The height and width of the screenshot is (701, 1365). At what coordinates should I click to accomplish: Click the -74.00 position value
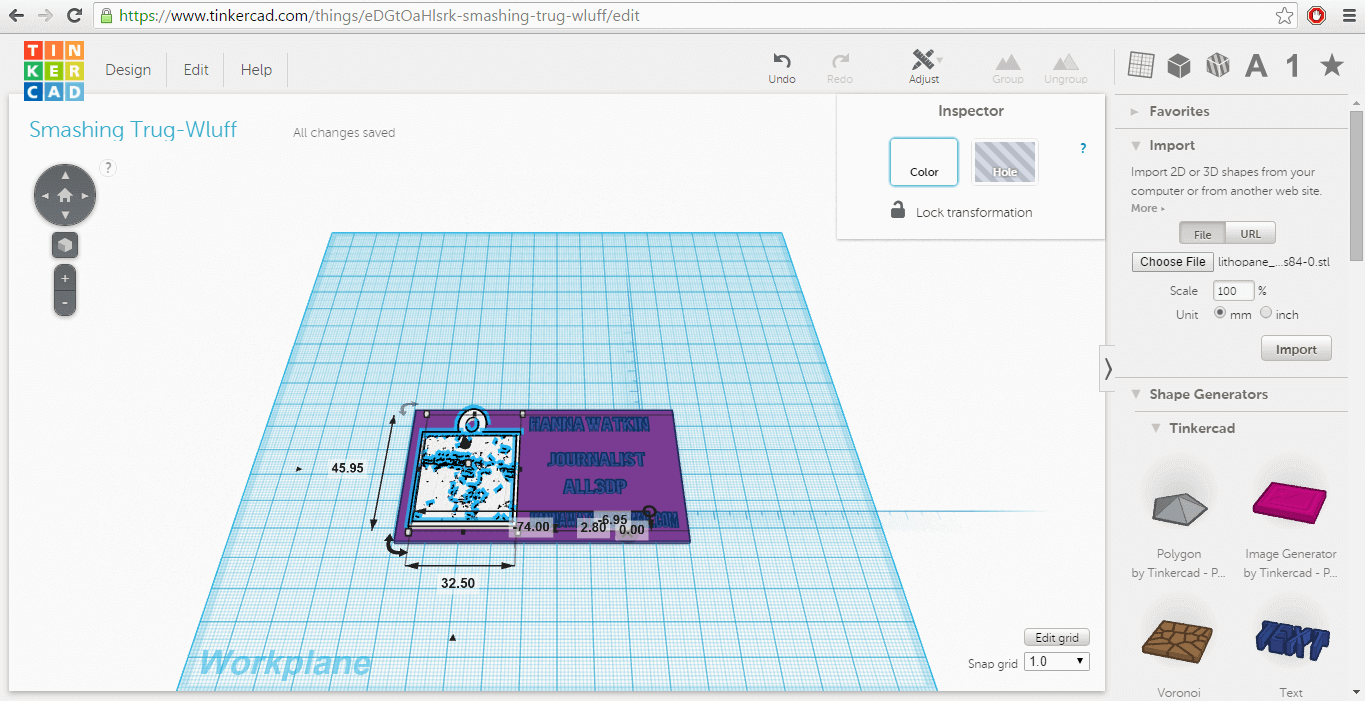pos(531,526)
